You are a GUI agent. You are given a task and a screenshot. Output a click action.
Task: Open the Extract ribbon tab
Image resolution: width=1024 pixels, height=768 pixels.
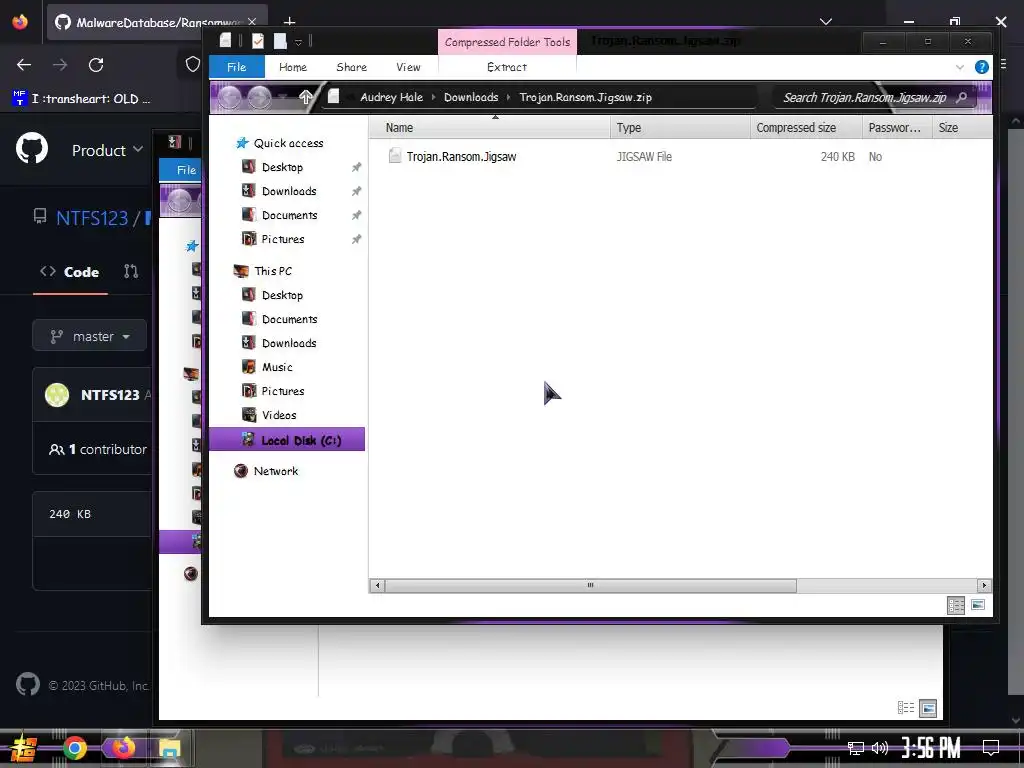(x=507, y=67)
